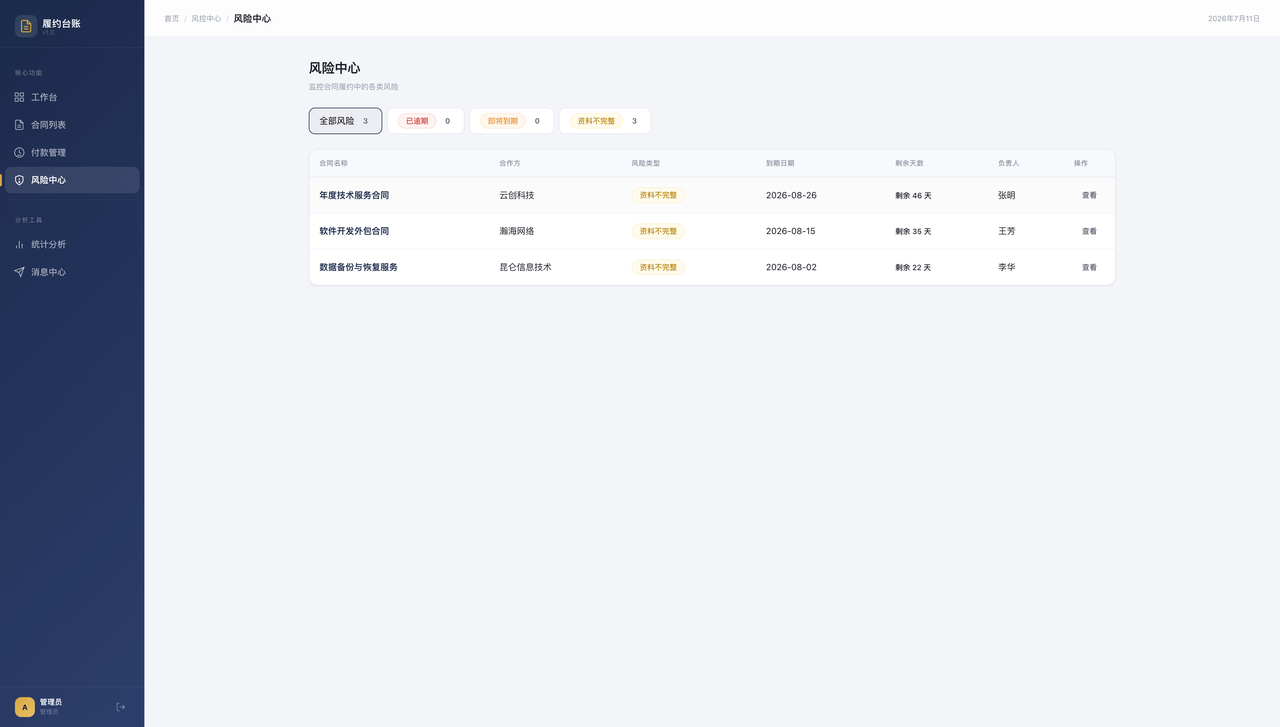Click 查看 for 软件开发外包合同

pos(1089,231)
